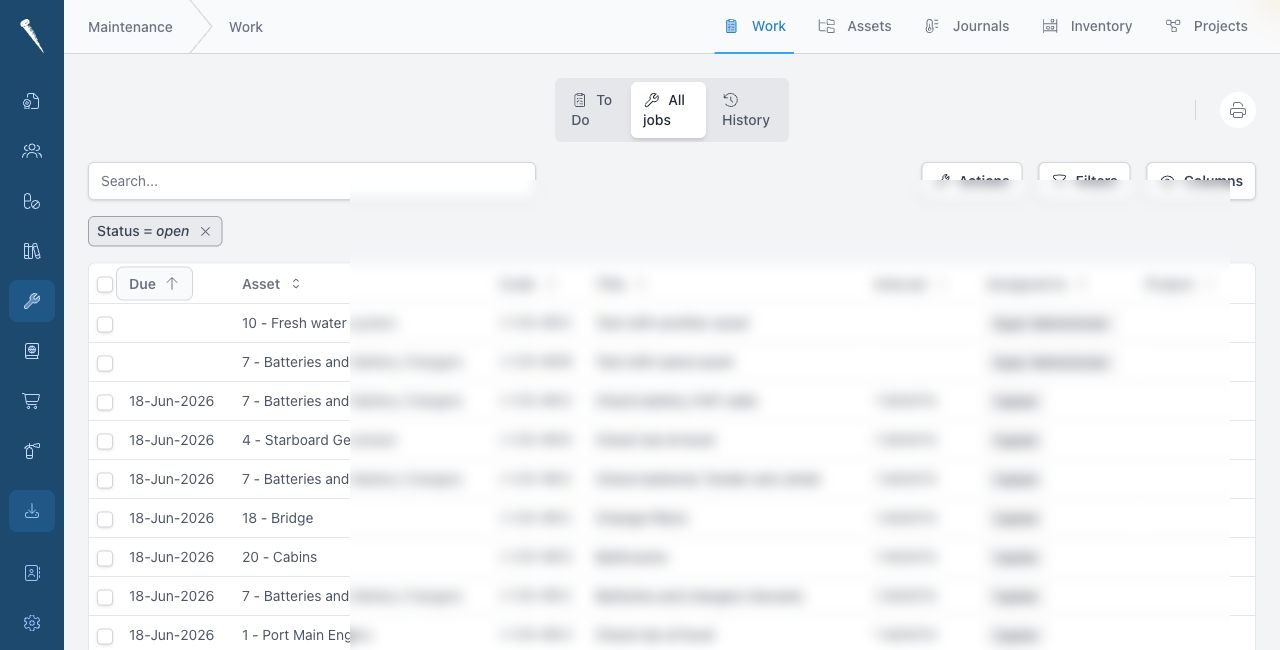The height and width of the screenshot is (650, 1280).
Task: Toggle the select-all checkbox in table header
Action: (105, 285)
